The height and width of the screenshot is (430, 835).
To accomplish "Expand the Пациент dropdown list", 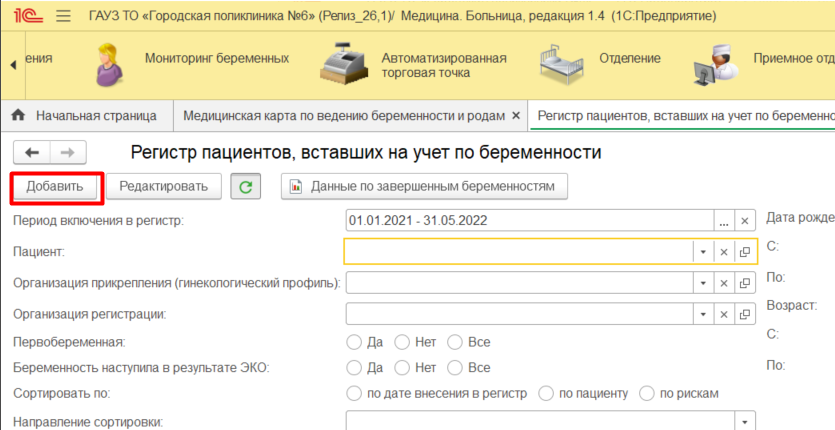I will point(703,252).
